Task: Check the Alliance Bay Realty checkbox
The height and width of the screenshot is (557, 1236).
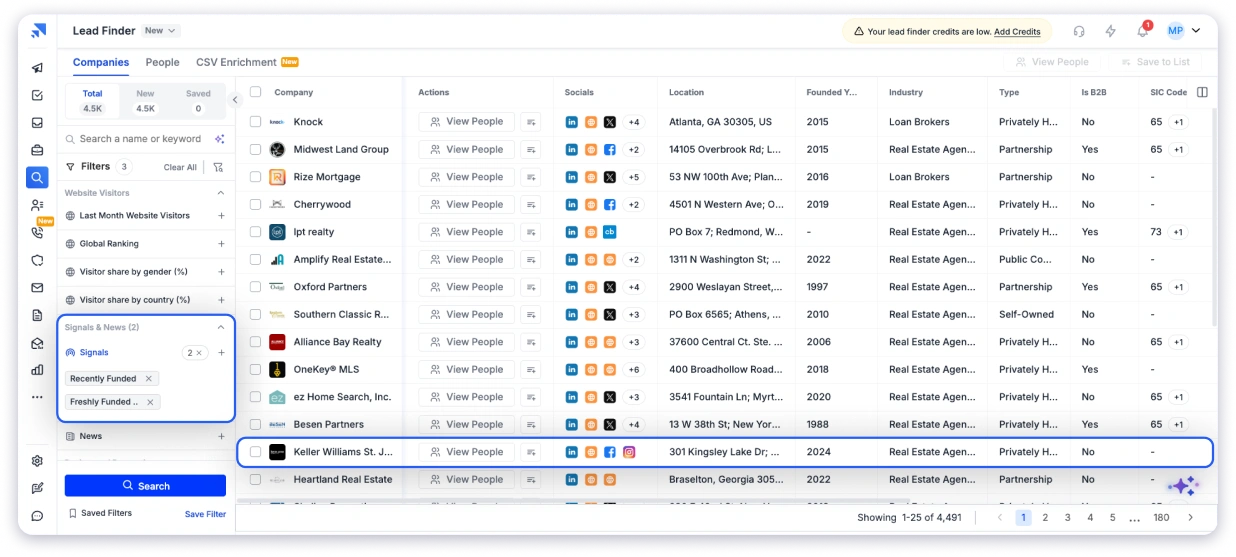Action: click(x=256, y=342)
